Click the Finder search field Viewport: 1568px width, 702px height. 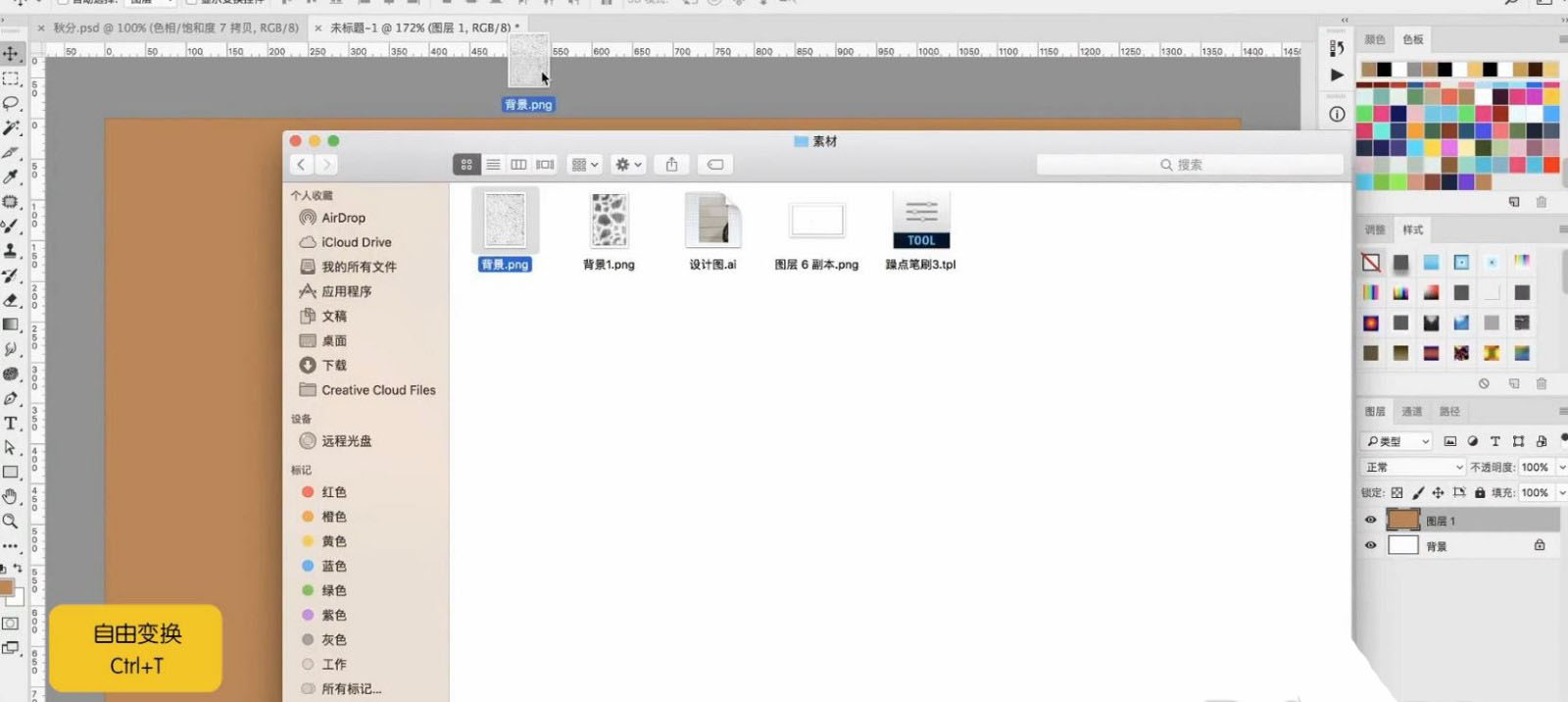(x=1190, y=165)
